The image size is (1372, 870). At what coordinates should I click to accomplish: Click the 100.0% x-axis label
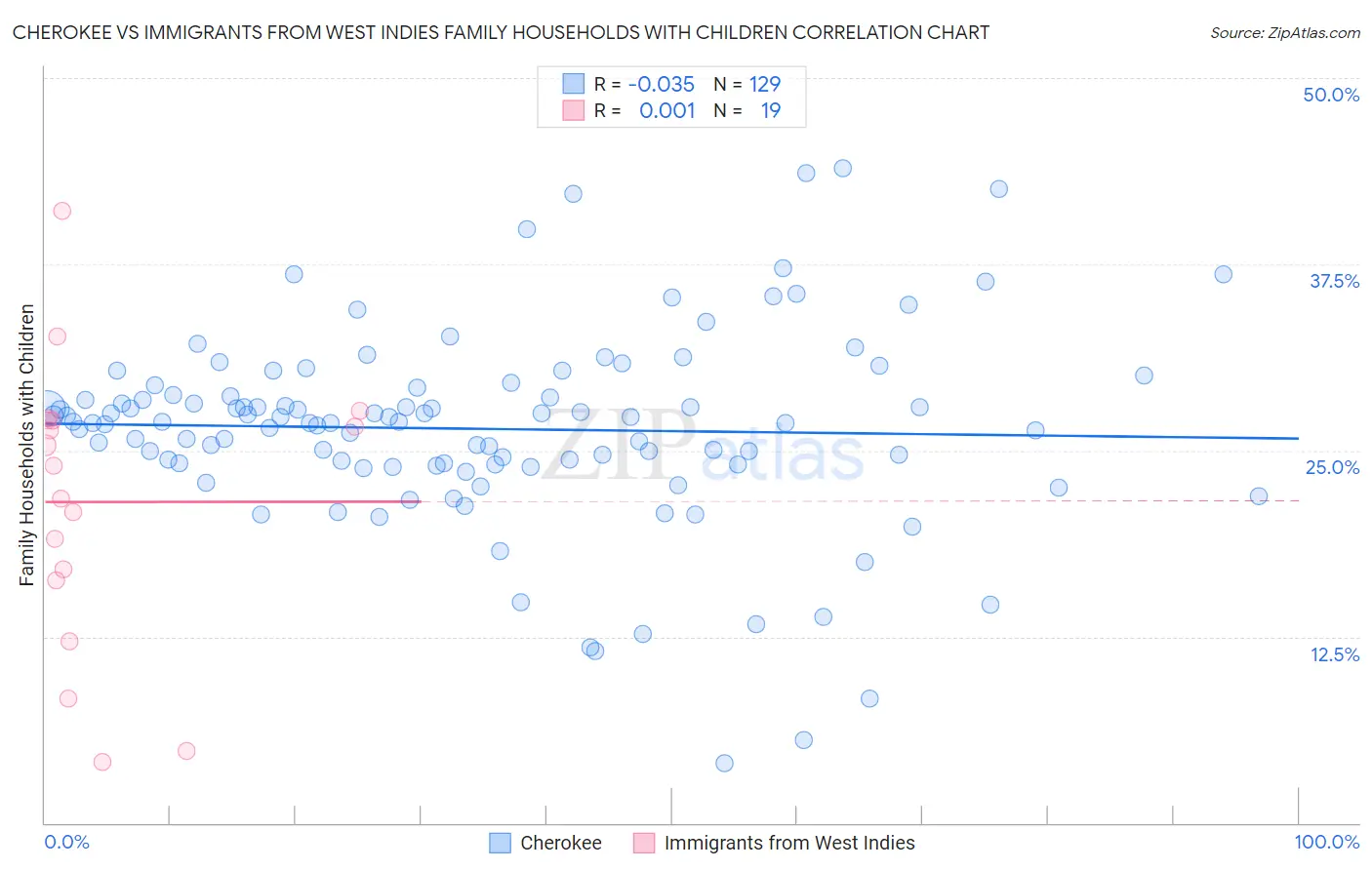point(1327,842)
